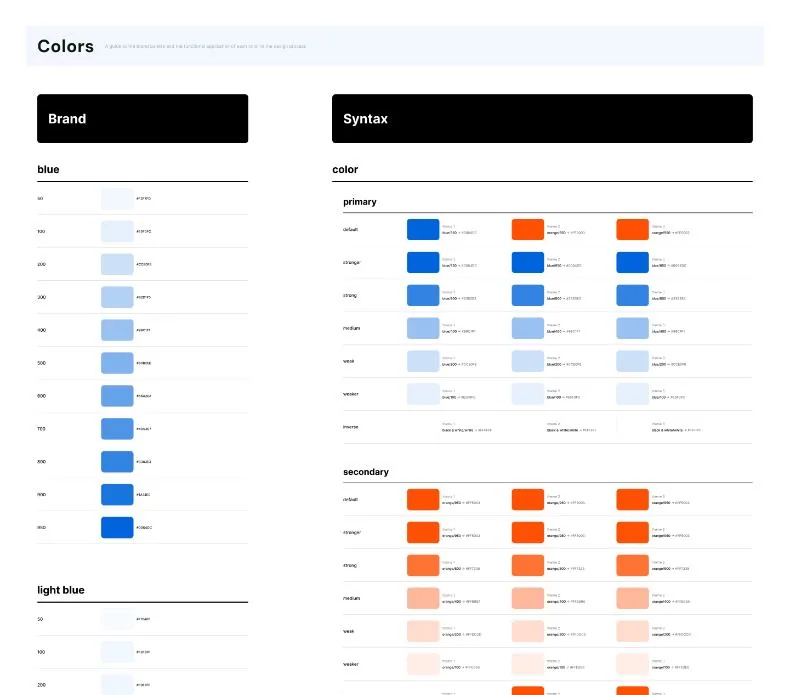This screenshot has width=790, height=695.
Task: Pick the blue 200 swatch under blue
Action: [117, 264]
